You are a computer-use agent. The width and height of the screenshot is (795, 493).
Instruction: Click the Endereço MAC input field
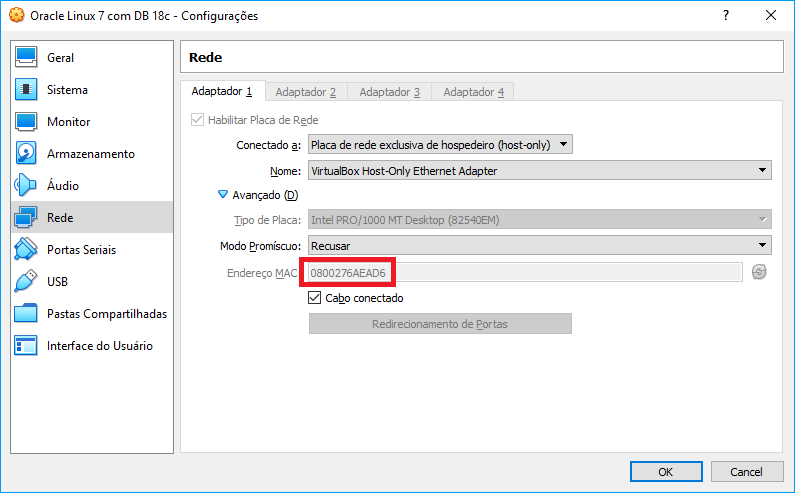click(x=525, y=272)
